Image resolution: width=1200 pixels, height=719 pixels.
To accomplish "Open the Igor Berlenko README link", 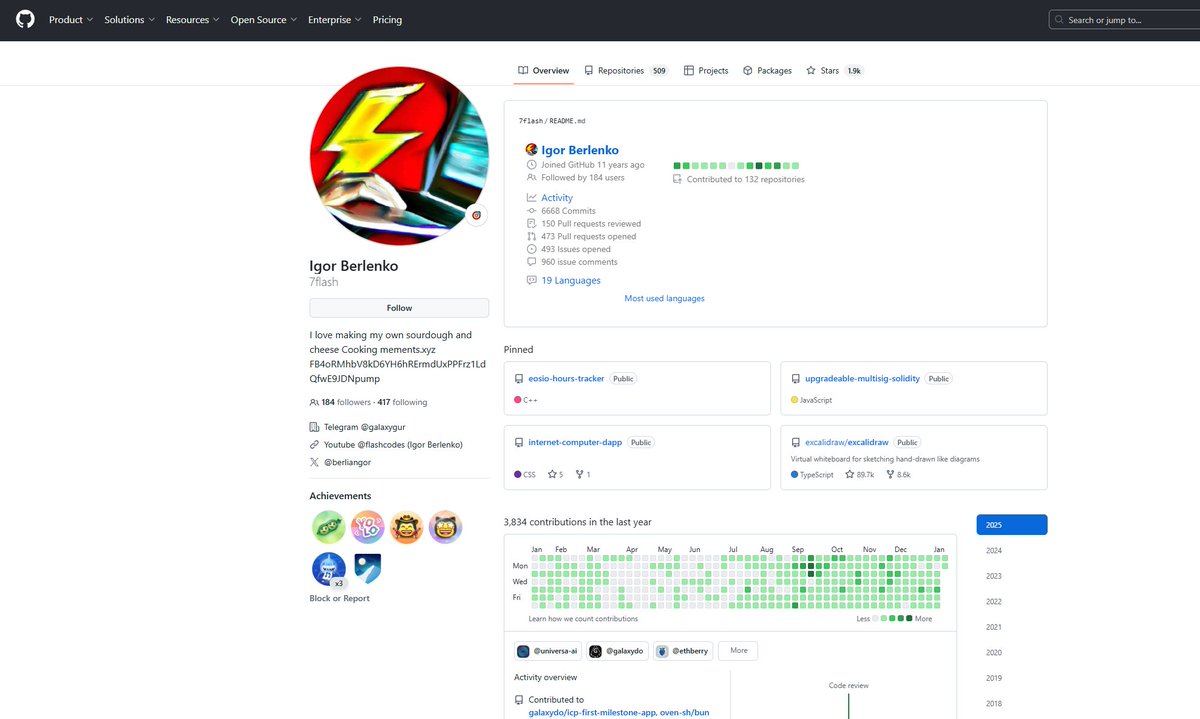I will [x=580, y=150].
